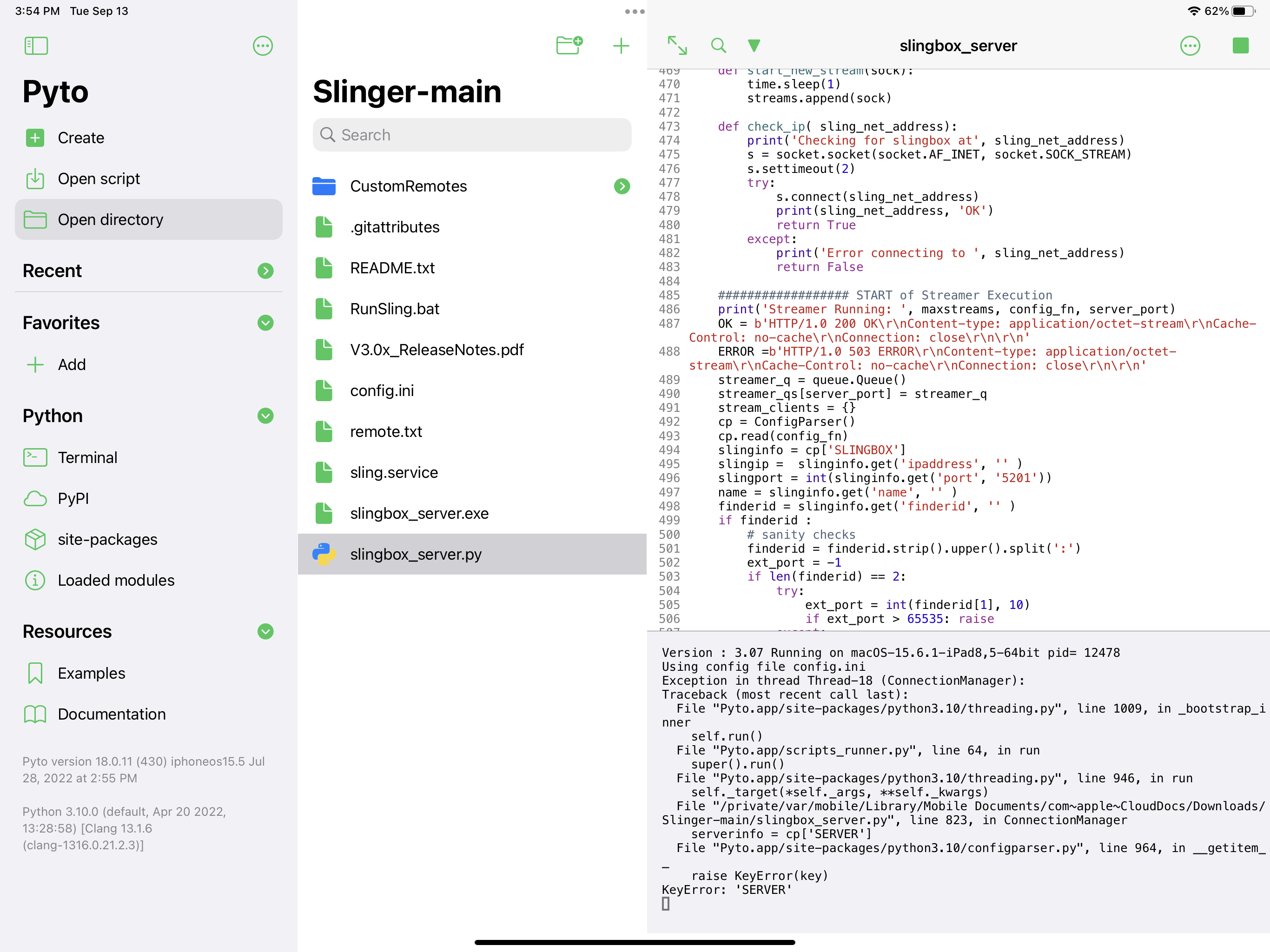The image size is (1270, 952).
Task: View site-packages in the sidebar
Action: pyautogui.click(x=107, y=539)
